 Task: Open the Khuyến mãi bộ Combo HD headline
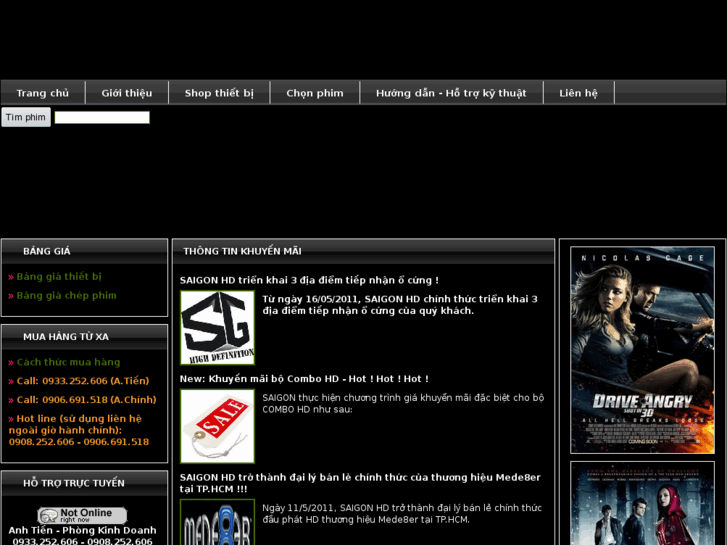pyautogui.click(x=304, y=379)
